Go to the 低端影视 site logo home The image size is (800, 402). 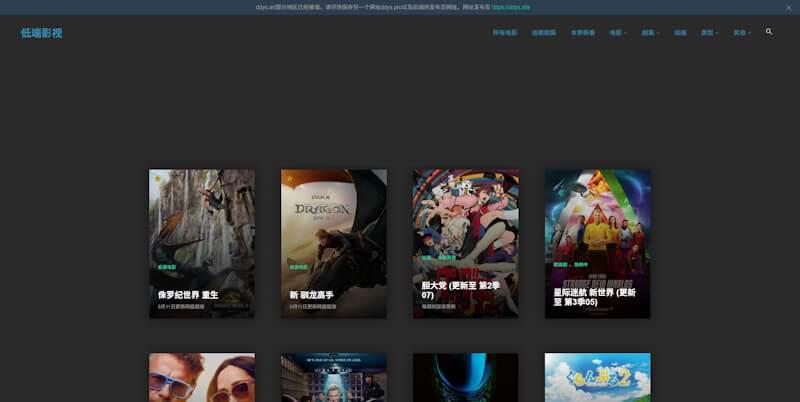(41, 33)
